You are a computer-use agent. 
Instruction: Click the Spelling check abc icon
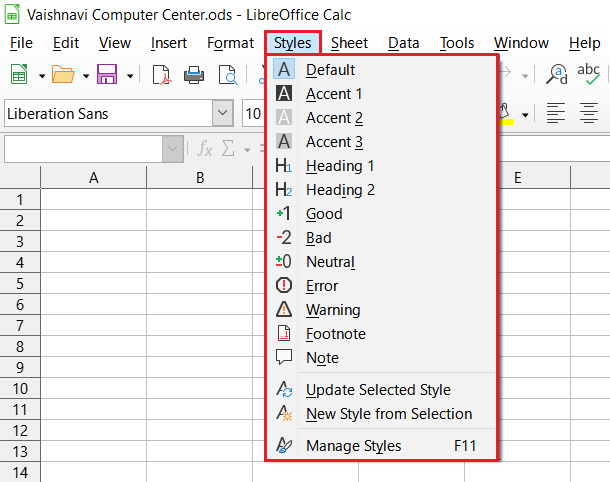tap(588, 74)
